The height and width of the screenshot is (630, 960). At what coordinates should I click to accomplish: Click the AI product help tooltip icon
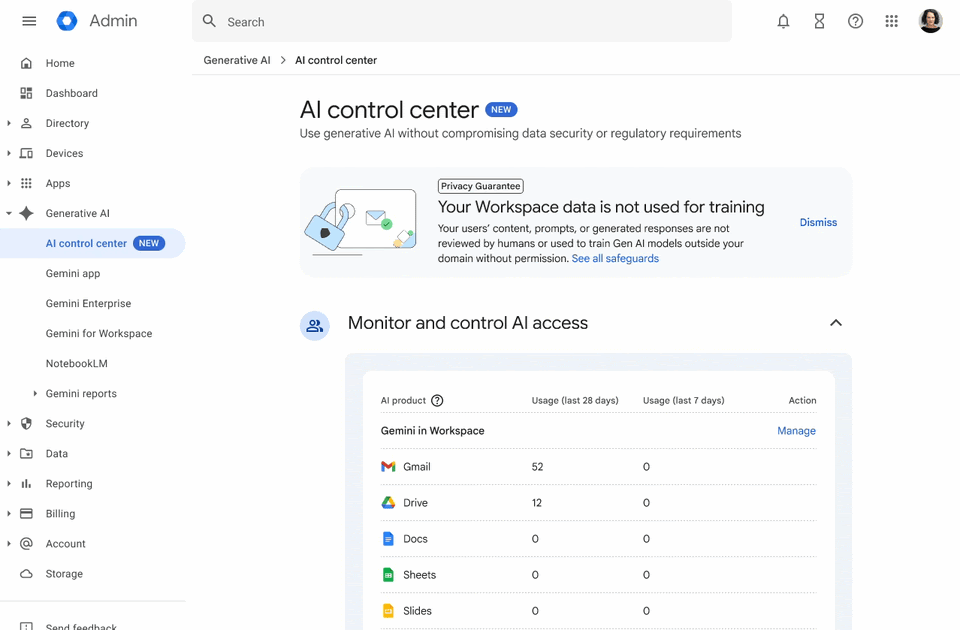click(x=437, y=400)
